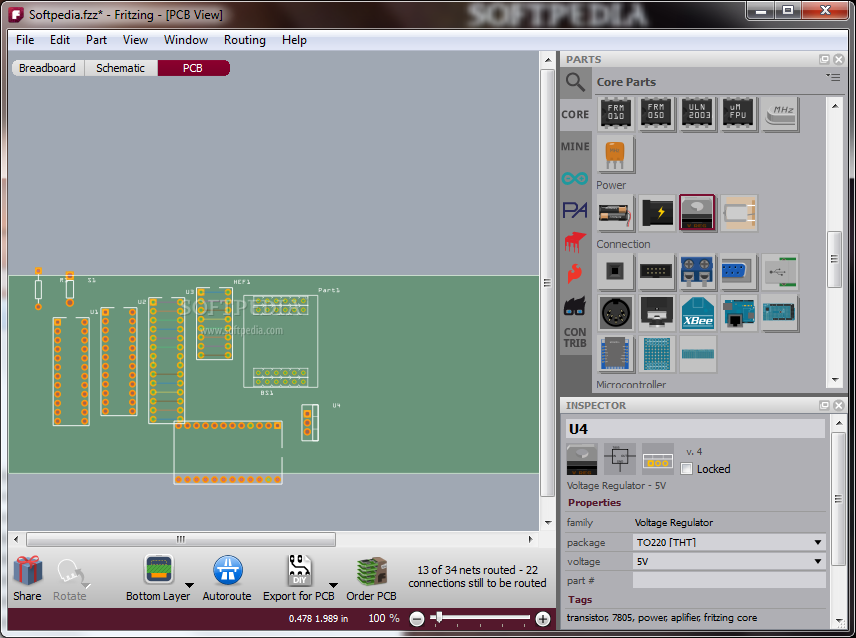Choose the blue screw terminal part

(x=697, y=271)
